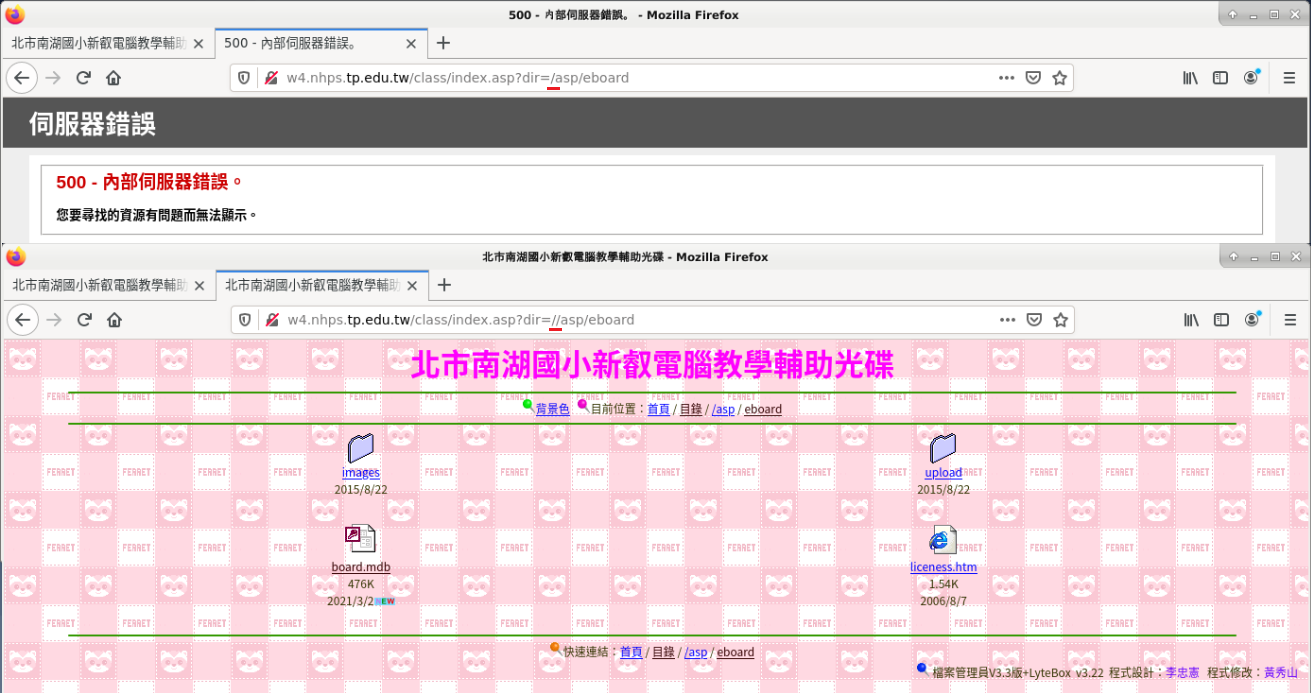
Task: Open the images folder link
Action: (x=361, y=473)
